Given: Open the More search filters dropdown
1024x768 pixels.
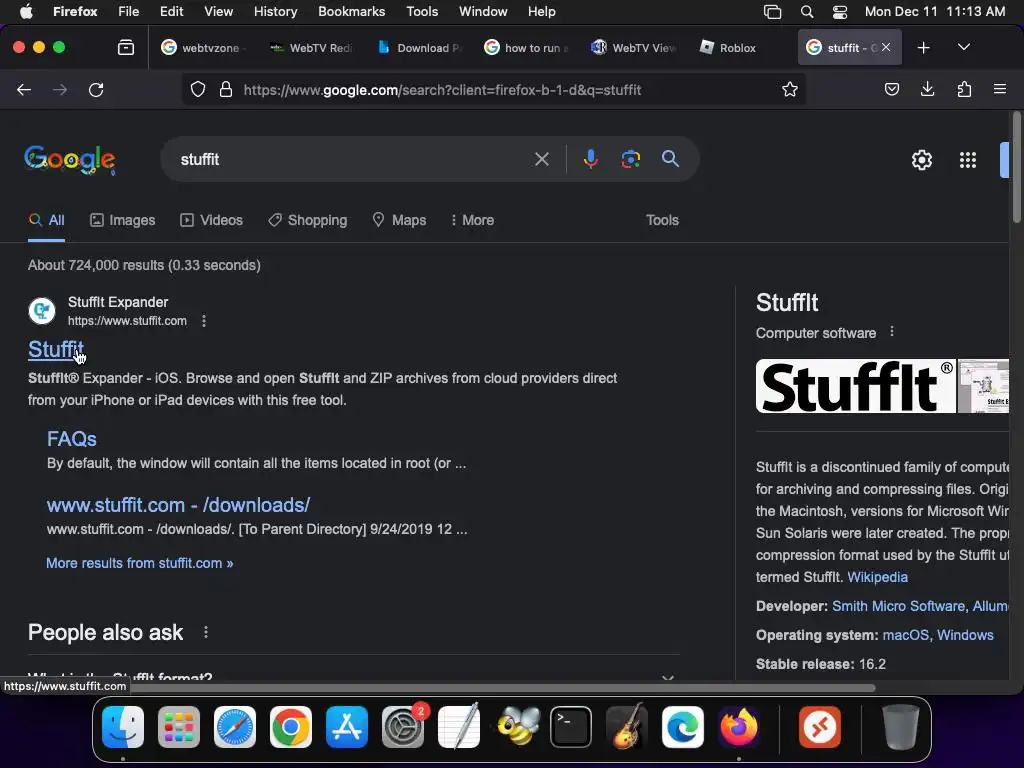Looking at the screenshot, I should pyautogui.click(x=472, y=220).
